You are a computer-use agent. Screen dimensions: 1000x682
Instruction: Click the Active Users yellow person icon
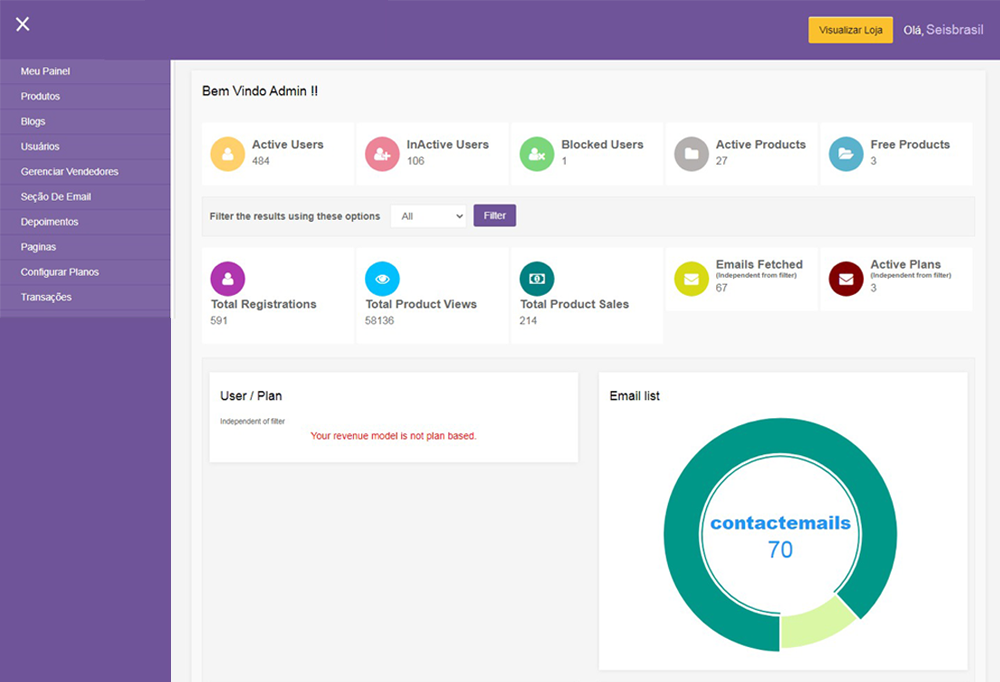click(x=228, y=154)
